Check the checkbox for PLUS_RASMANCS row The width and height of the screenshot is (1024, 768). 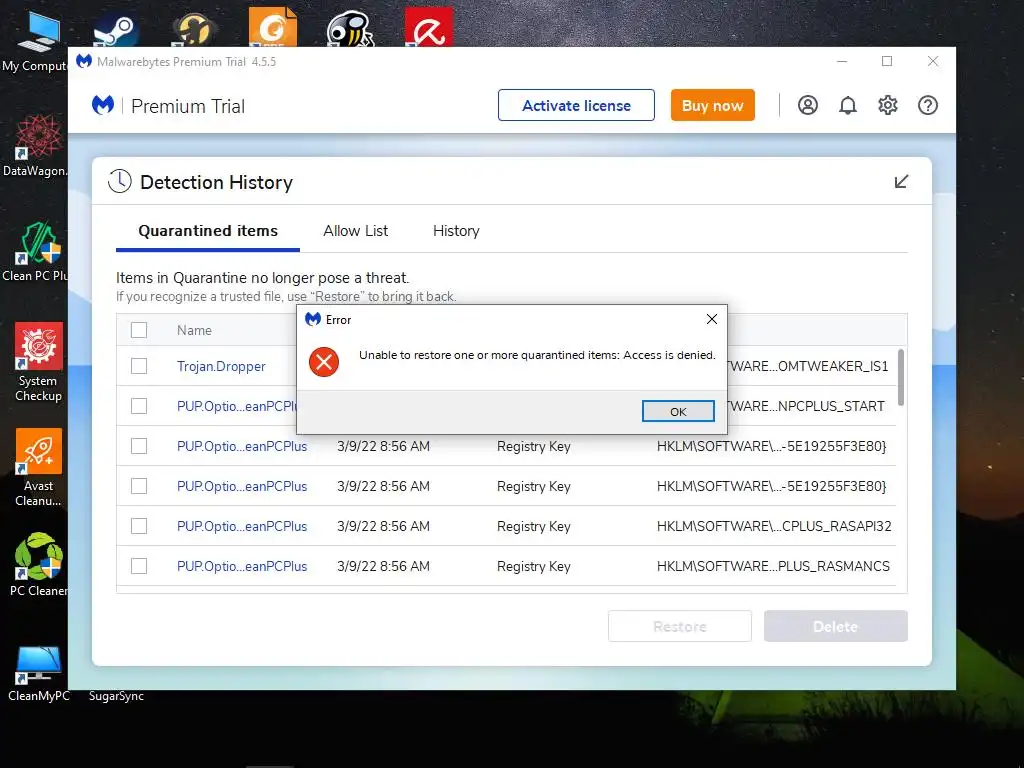pyautogui.click(x=139, y=566)
